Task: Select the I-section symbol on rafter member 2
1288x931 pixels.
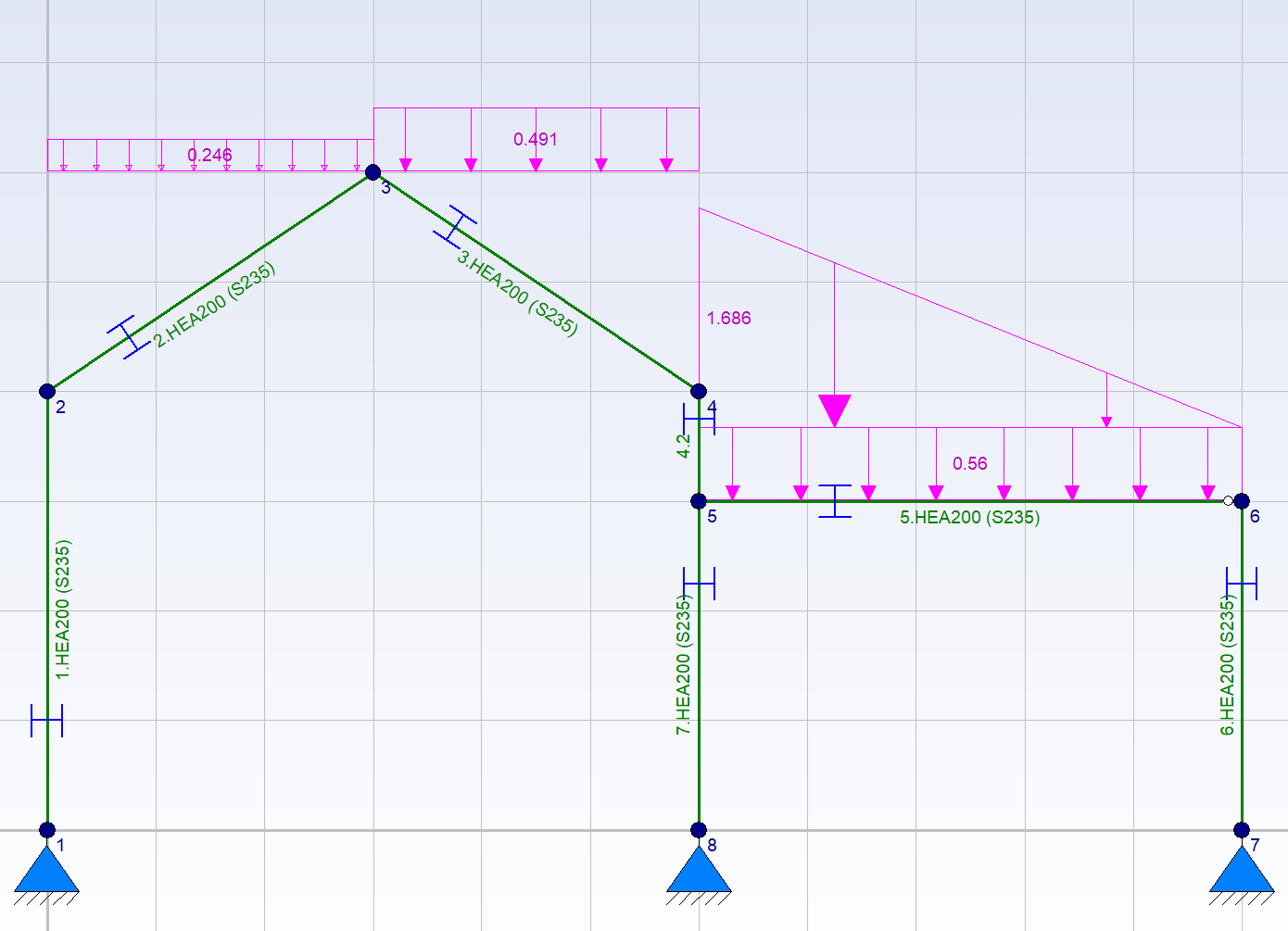Action: pos(129,336)
